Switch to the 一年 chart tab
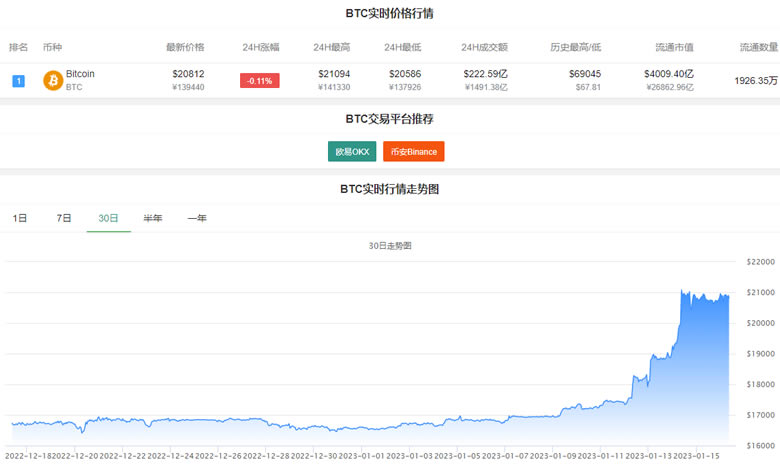This screenshot has height=471, width=780. click(197, 218)
